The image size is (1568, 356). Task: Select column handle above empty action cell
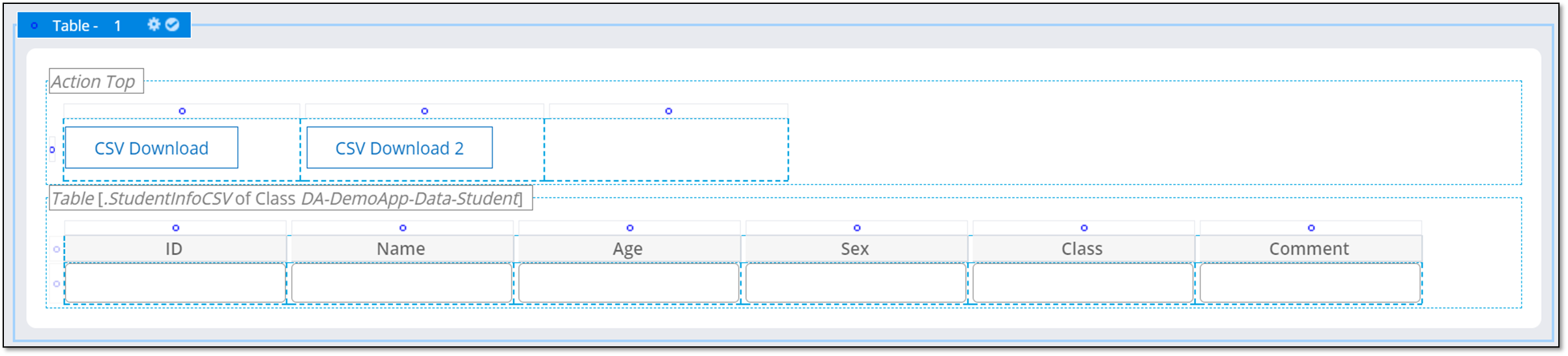[669, 111]
